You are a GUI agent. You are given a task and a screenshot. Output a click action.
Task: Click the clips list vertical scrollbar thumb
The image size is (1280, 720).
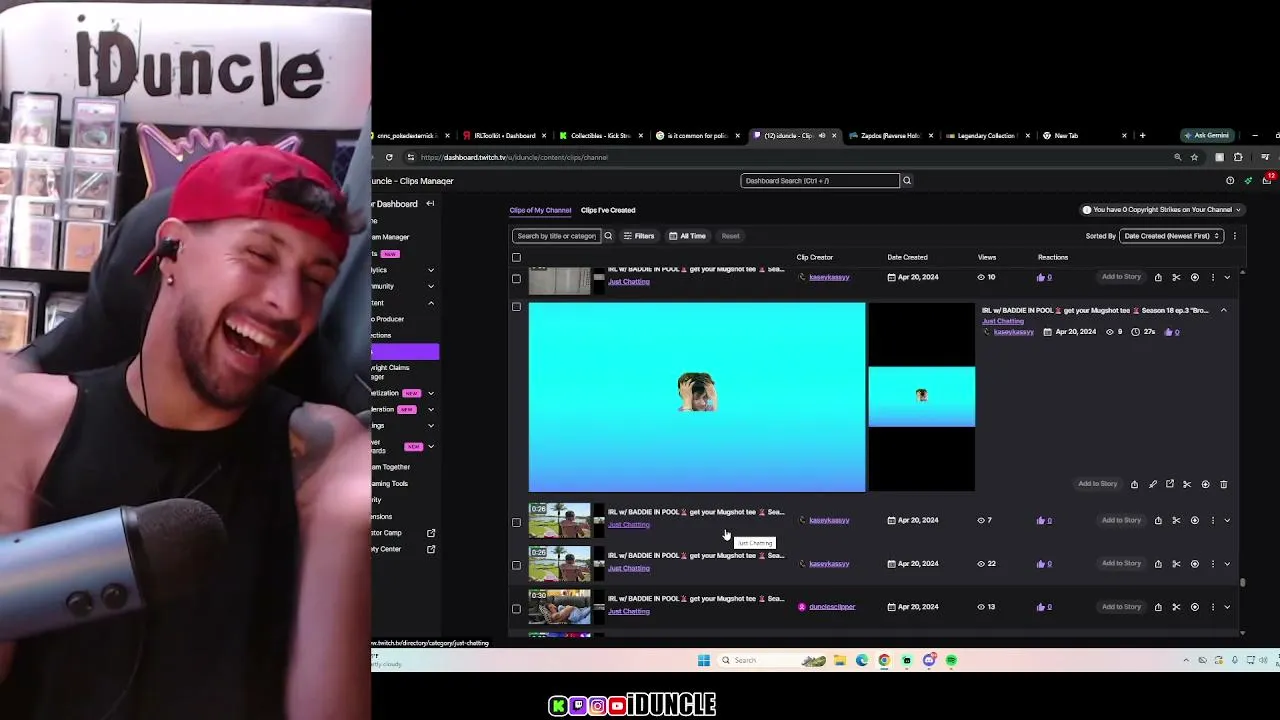1242,581
